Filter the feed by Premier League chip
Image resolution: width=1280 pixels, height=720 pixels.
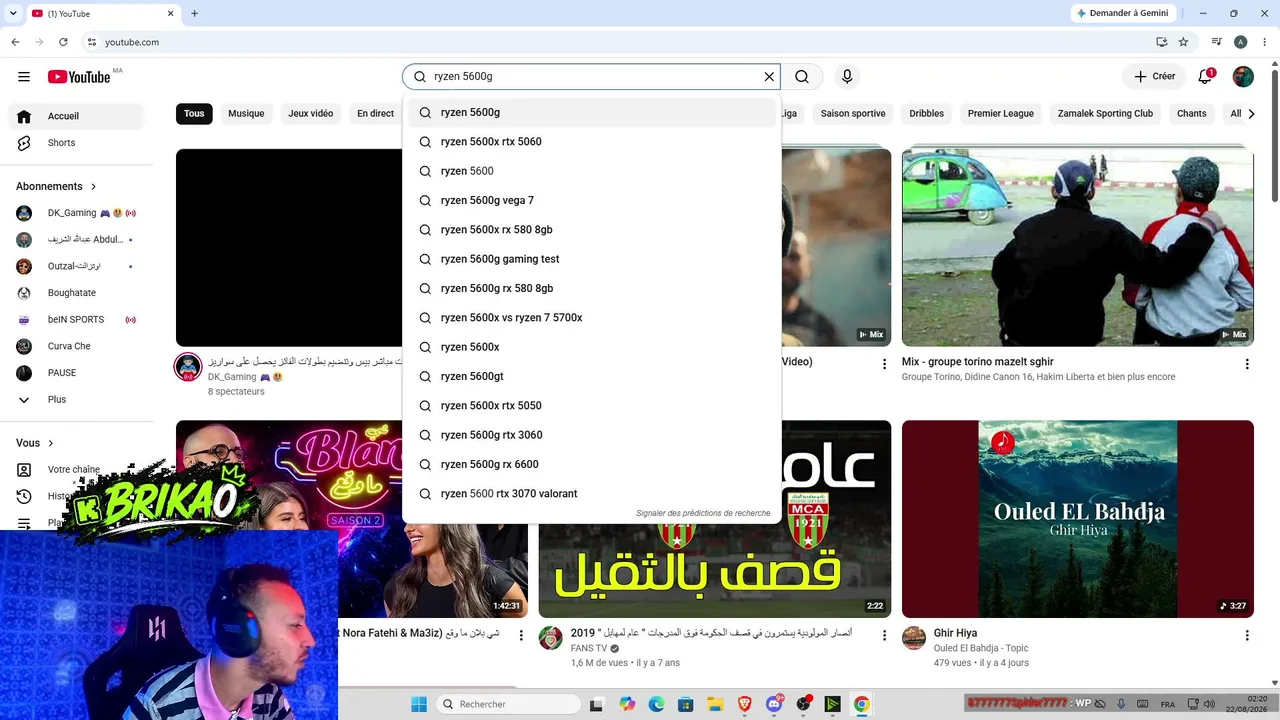(x=1001, y=114)
